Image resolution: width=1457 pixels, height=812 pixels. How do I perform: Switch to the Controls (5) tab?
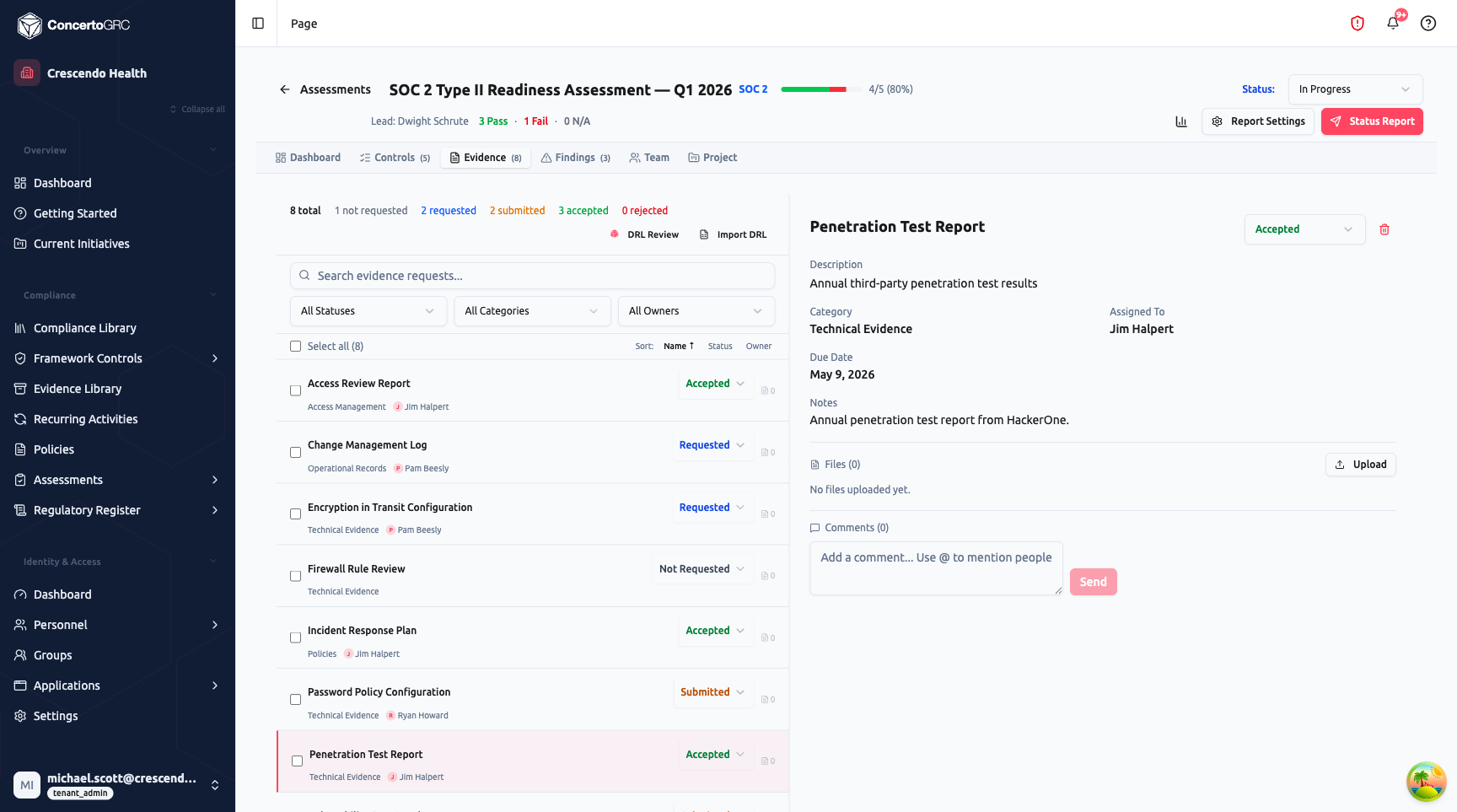[x=395, y=158]
